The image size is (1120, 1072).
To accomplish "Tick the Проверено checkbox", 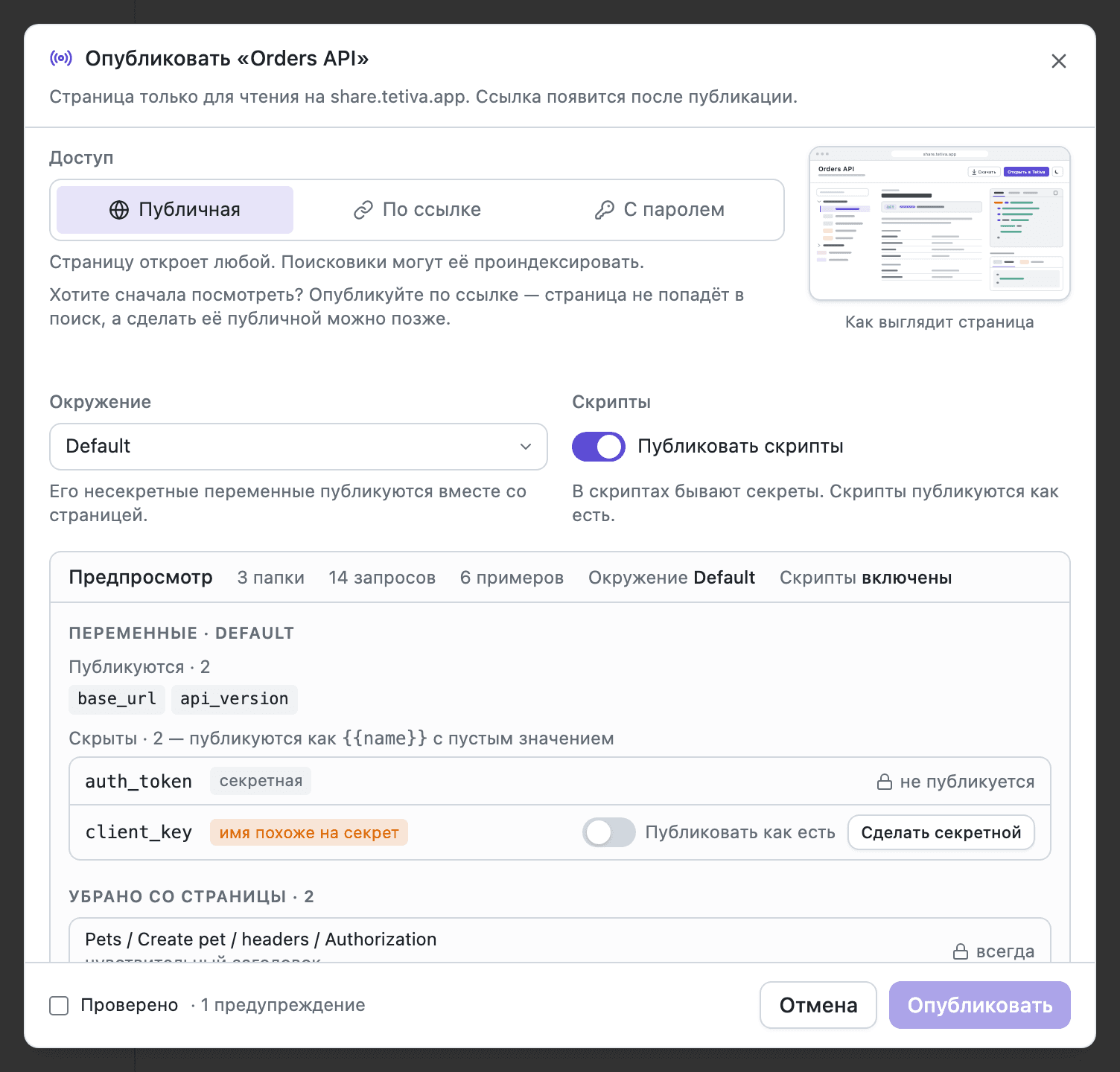I will pyautogui.click(x=59, y=1006).
